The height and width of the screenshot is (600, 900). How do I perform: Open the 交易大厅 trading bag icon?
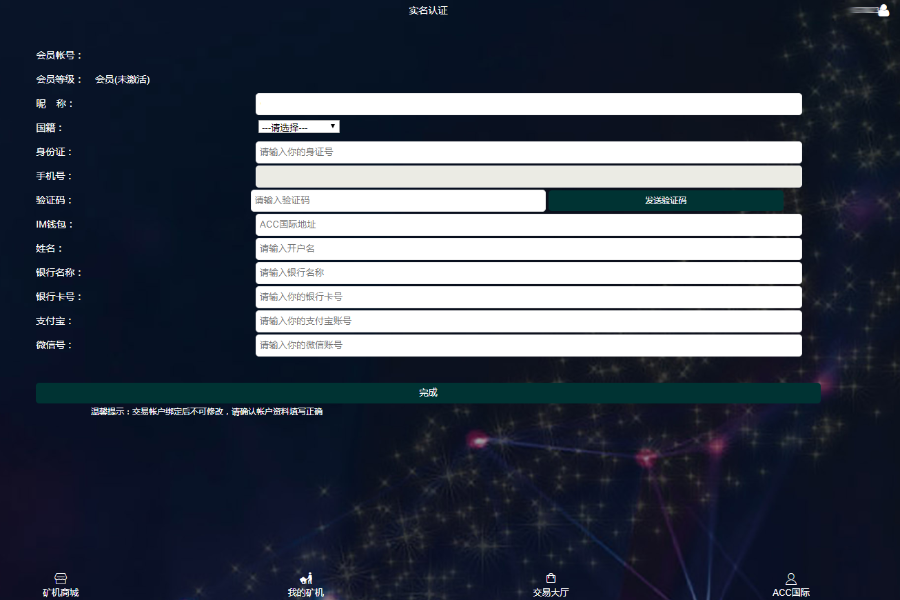coord(550,578)
